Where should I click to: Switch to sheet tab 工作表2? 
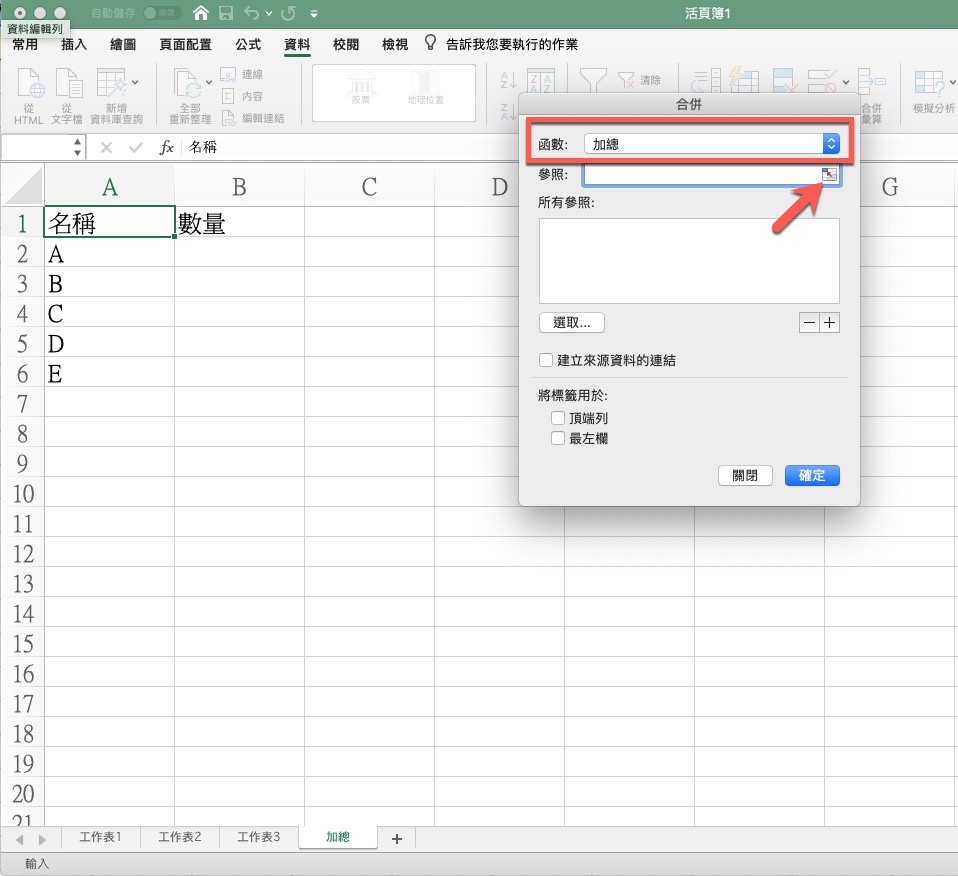180,837
